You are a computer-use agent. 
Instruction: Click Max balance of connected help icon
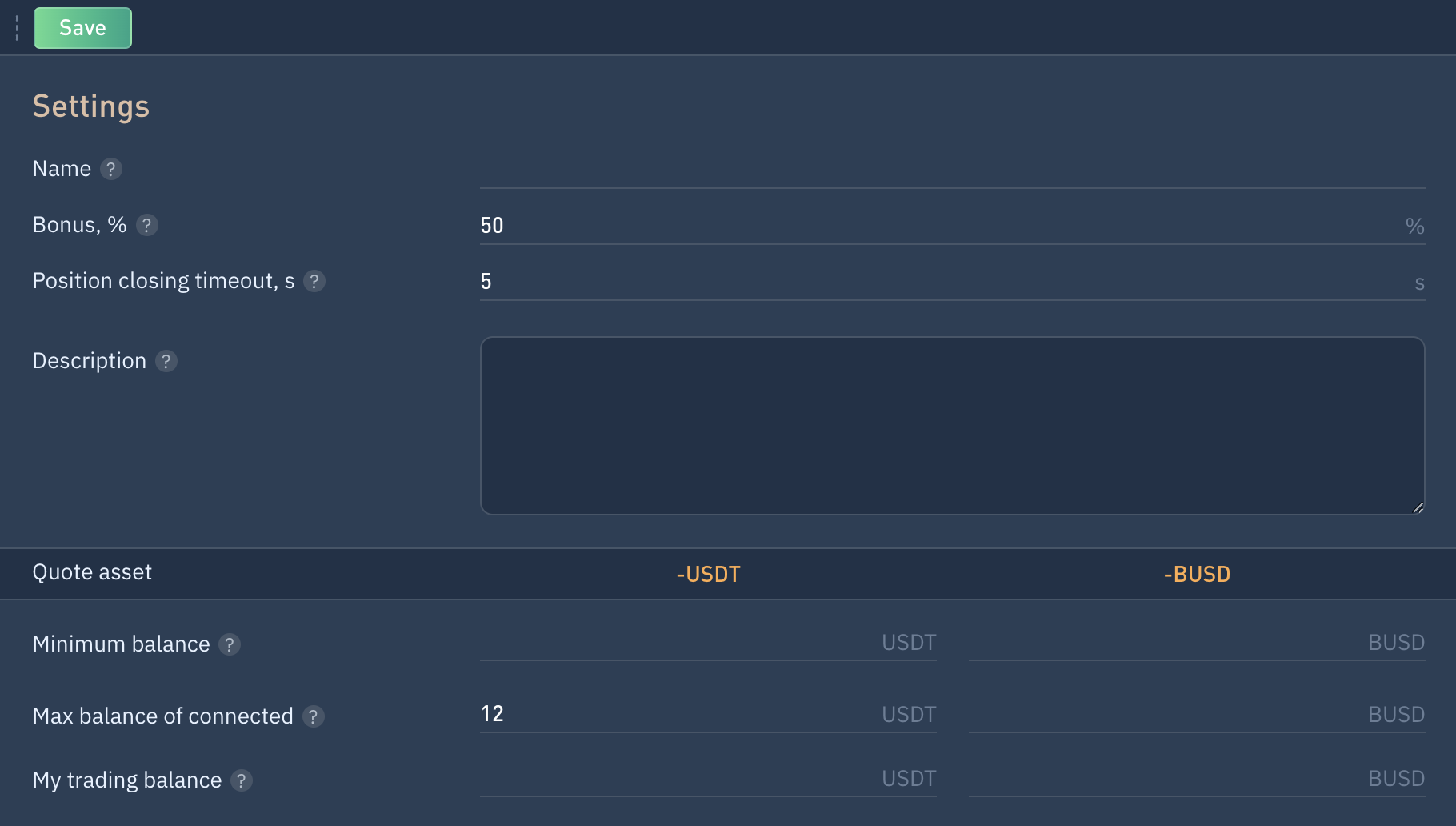tap(313, 716)
